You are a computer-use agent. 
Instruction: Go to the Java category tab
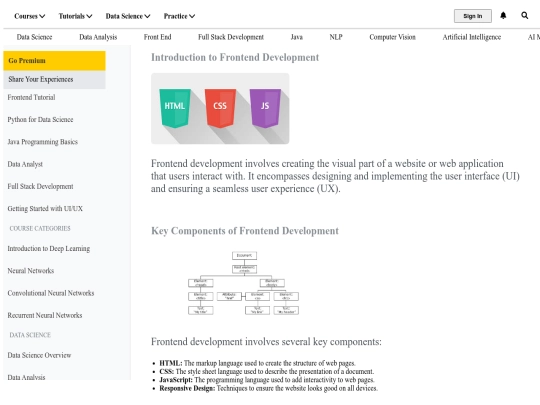[x=297, y=37]
